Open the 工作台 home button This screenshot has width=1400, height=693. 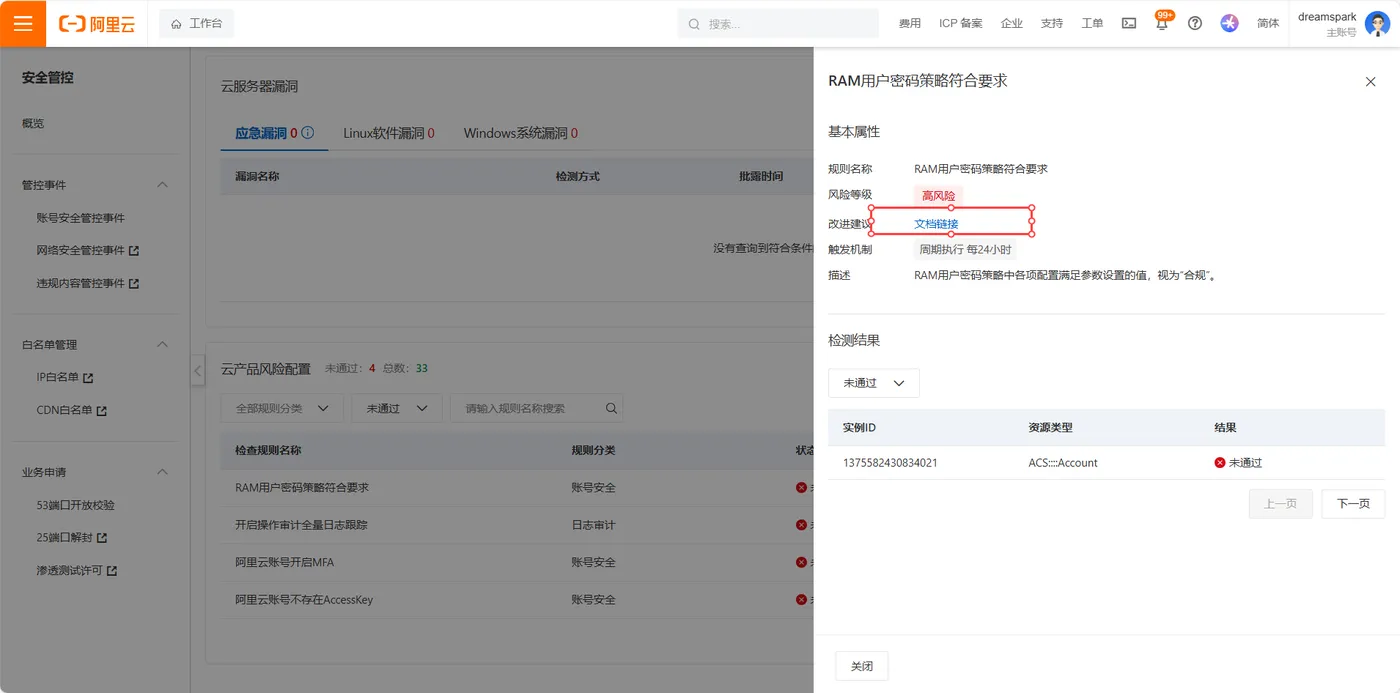[x=196, y=23]
